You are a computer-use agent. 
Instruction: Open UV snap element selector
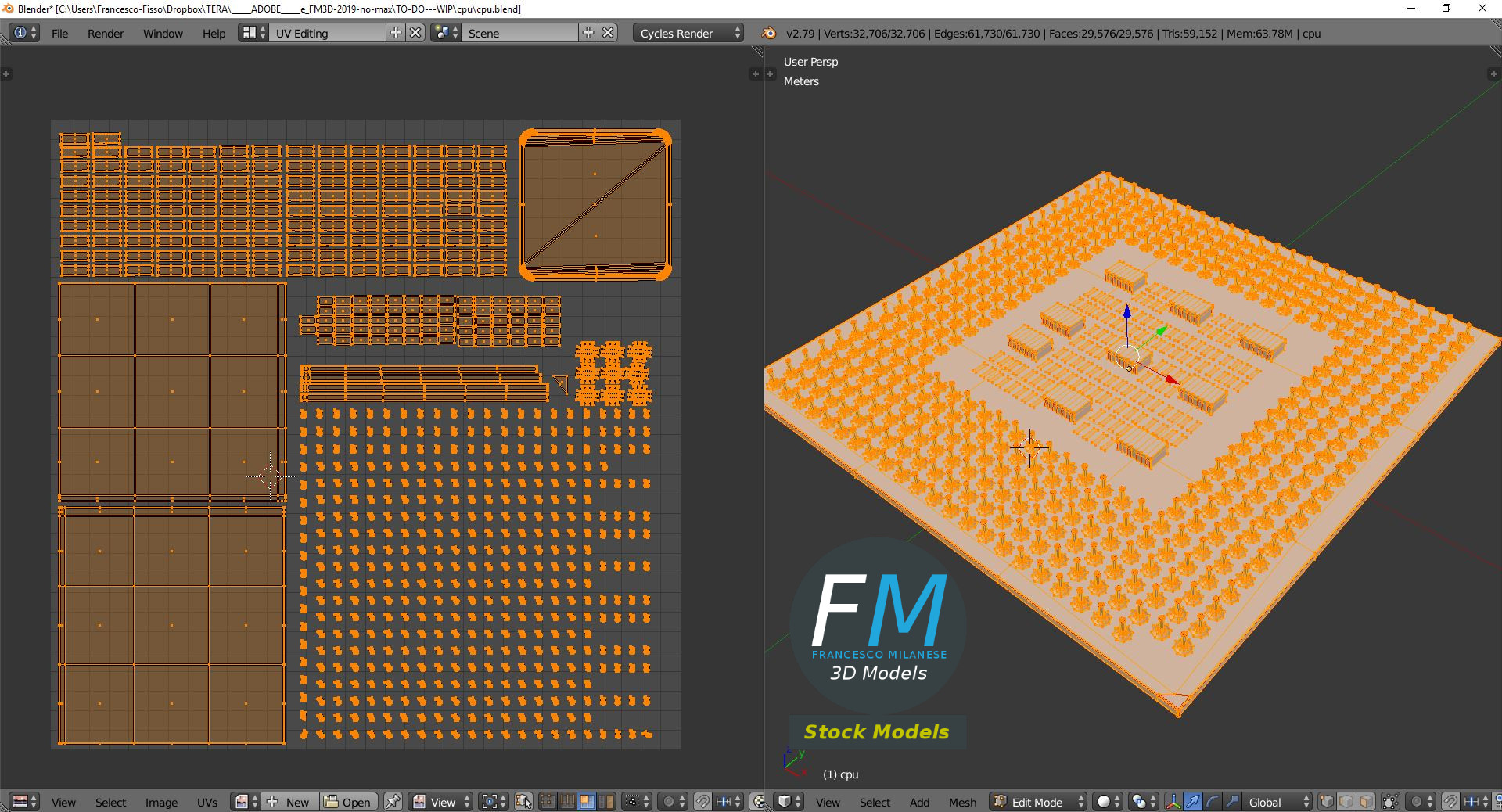coord(728,802)
